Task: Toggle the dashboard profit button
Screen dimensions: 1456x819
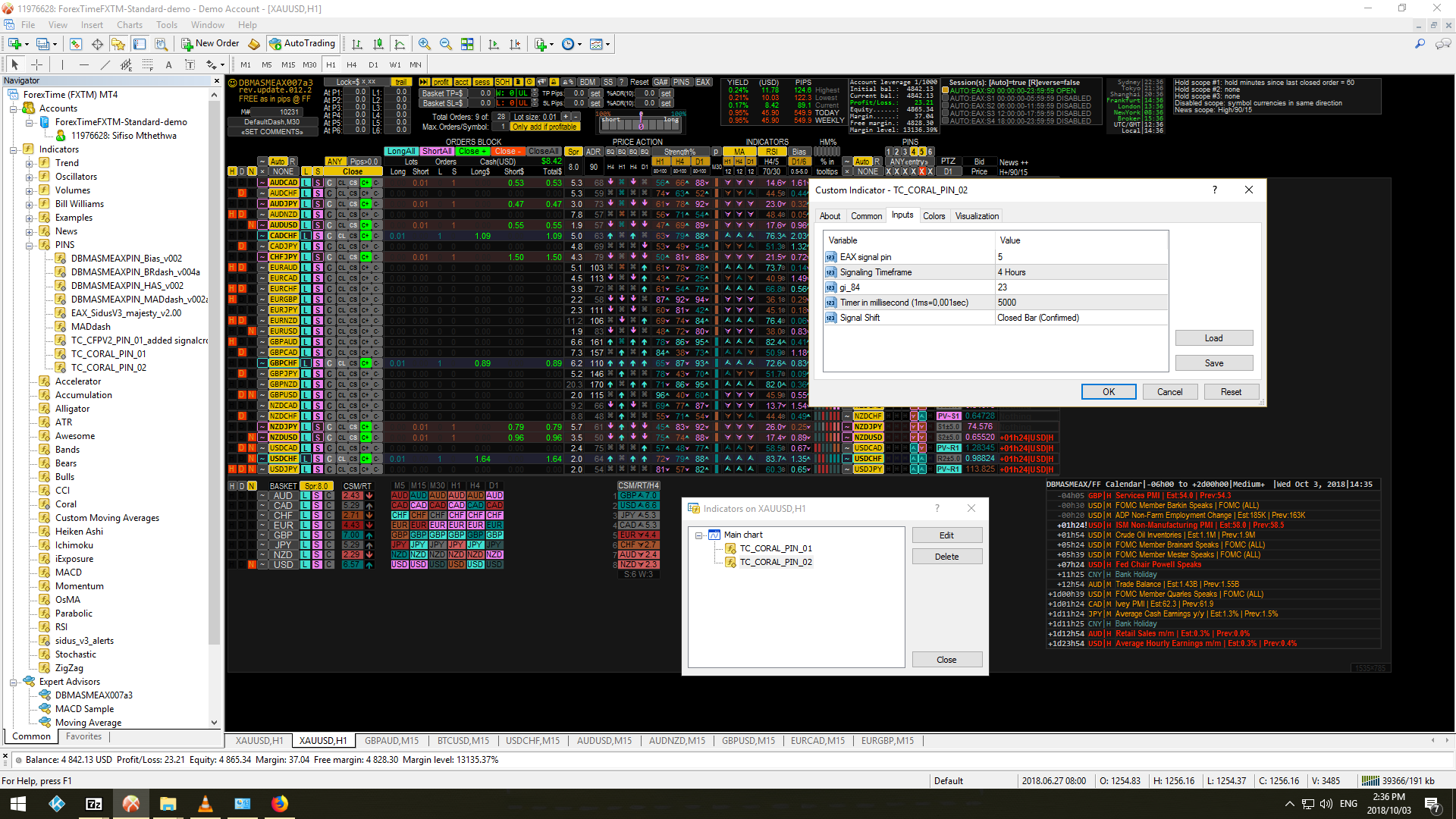Action: click(x=441, y=82)
